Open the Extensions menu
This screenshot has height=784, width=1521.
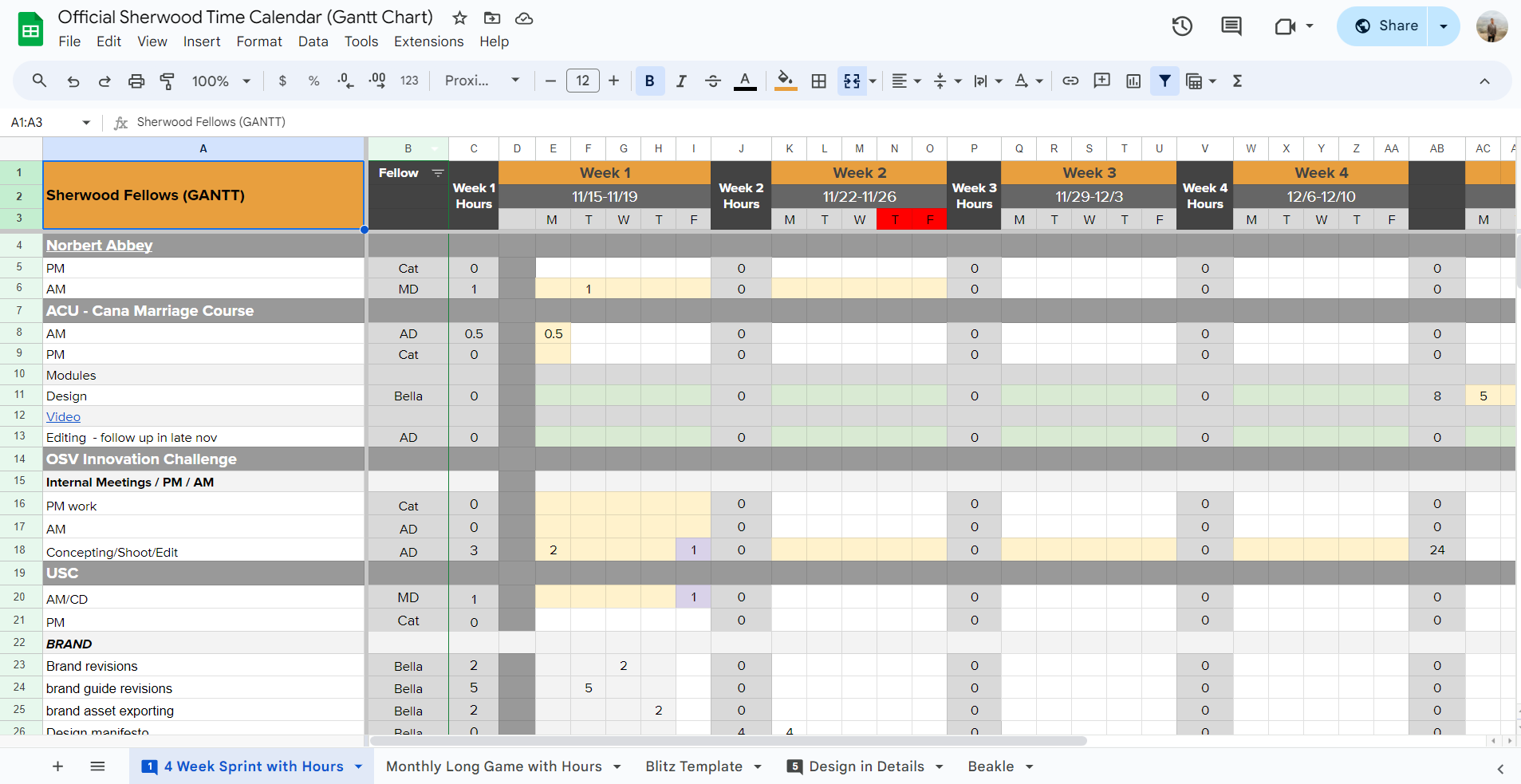(x=428, y=41)
